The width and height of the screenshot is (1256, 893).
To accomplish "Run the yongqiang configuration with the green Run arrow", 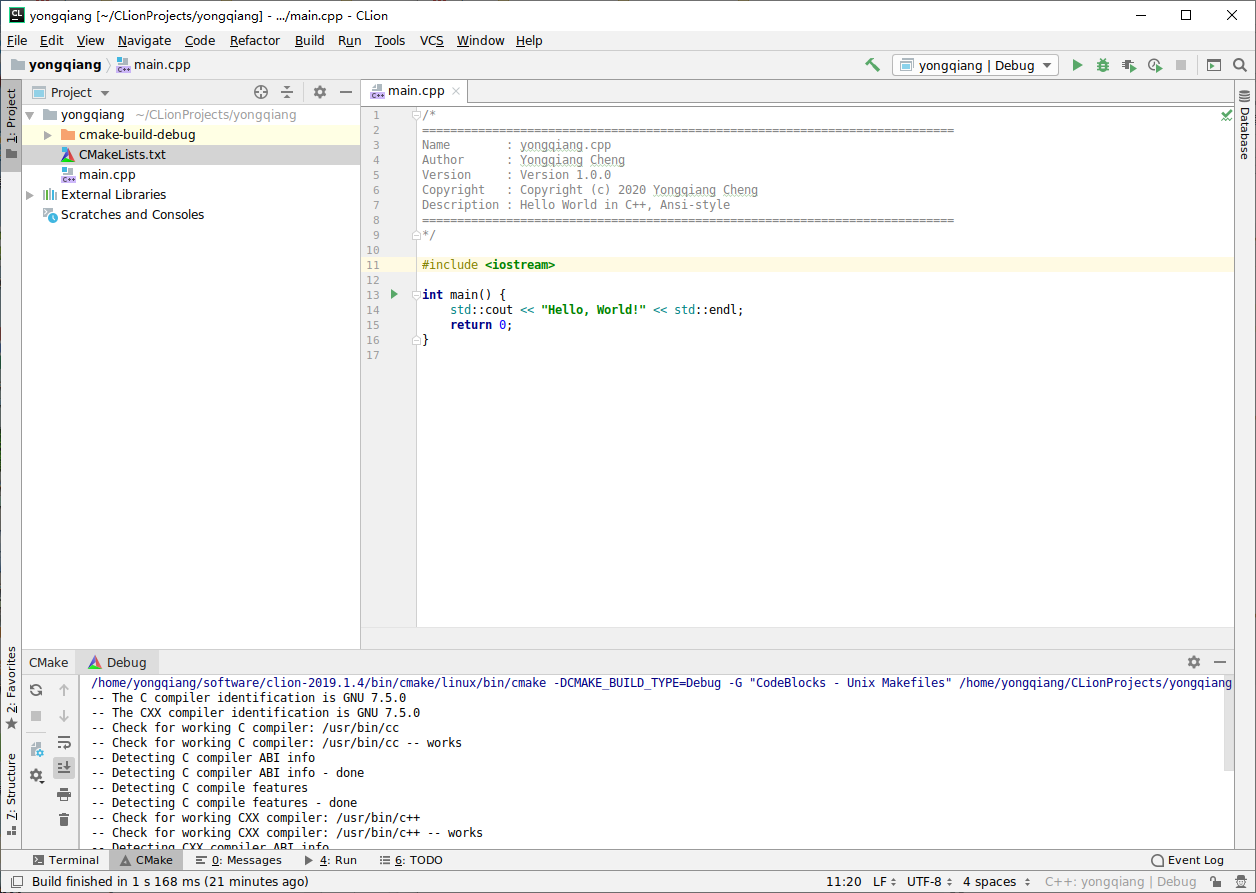I will click(x=1077, y=64).
